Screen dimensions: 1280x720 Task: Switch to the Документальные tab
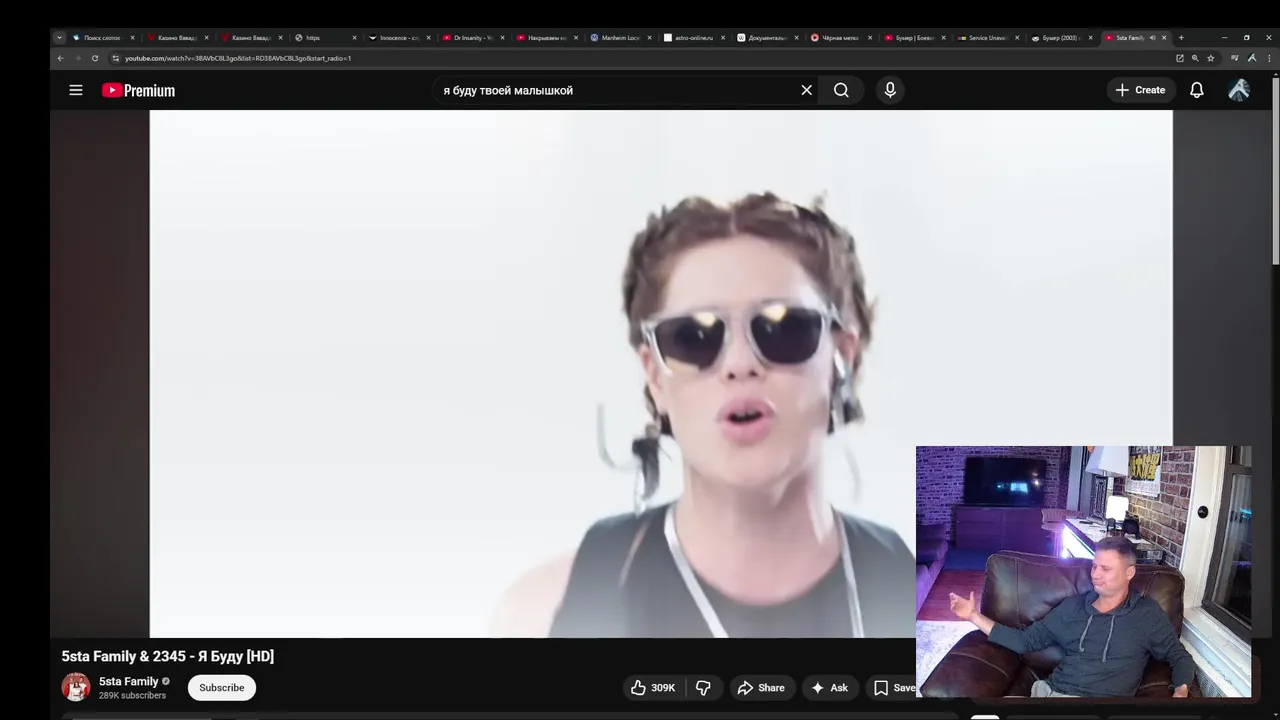[x=768, y=38]
